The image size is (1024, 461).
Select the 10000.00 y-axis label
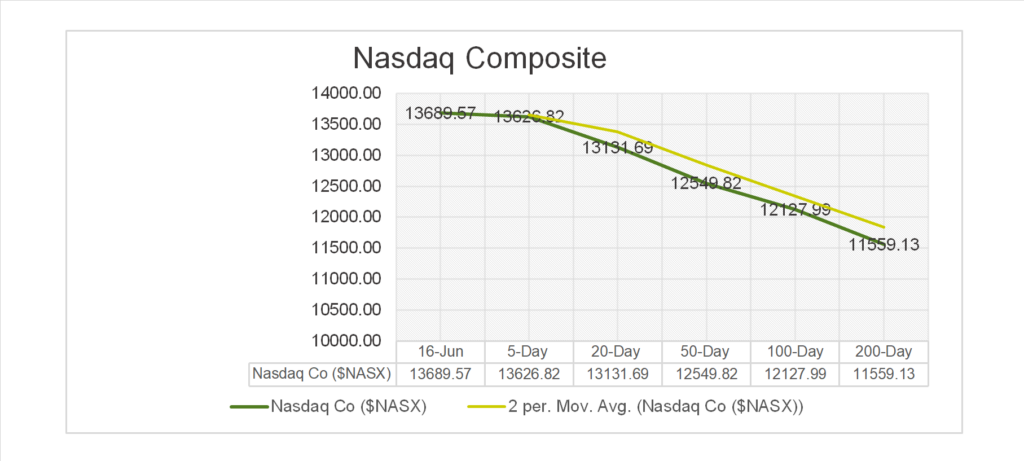coord(349,340)
